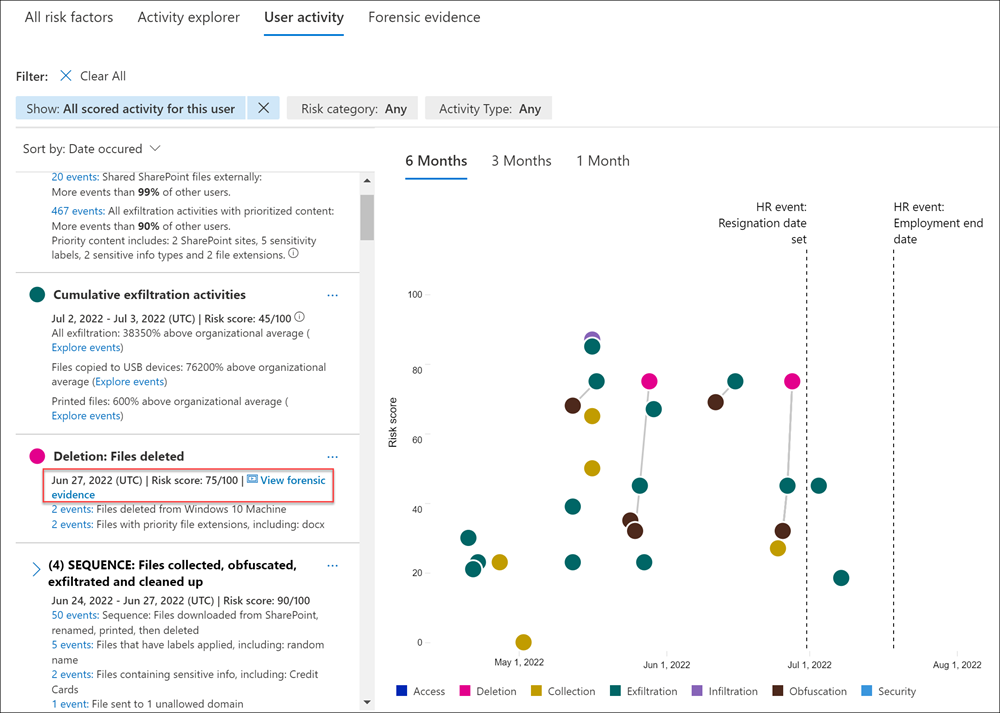Open the Activity Type filter dropdown

tap(489, 109)
